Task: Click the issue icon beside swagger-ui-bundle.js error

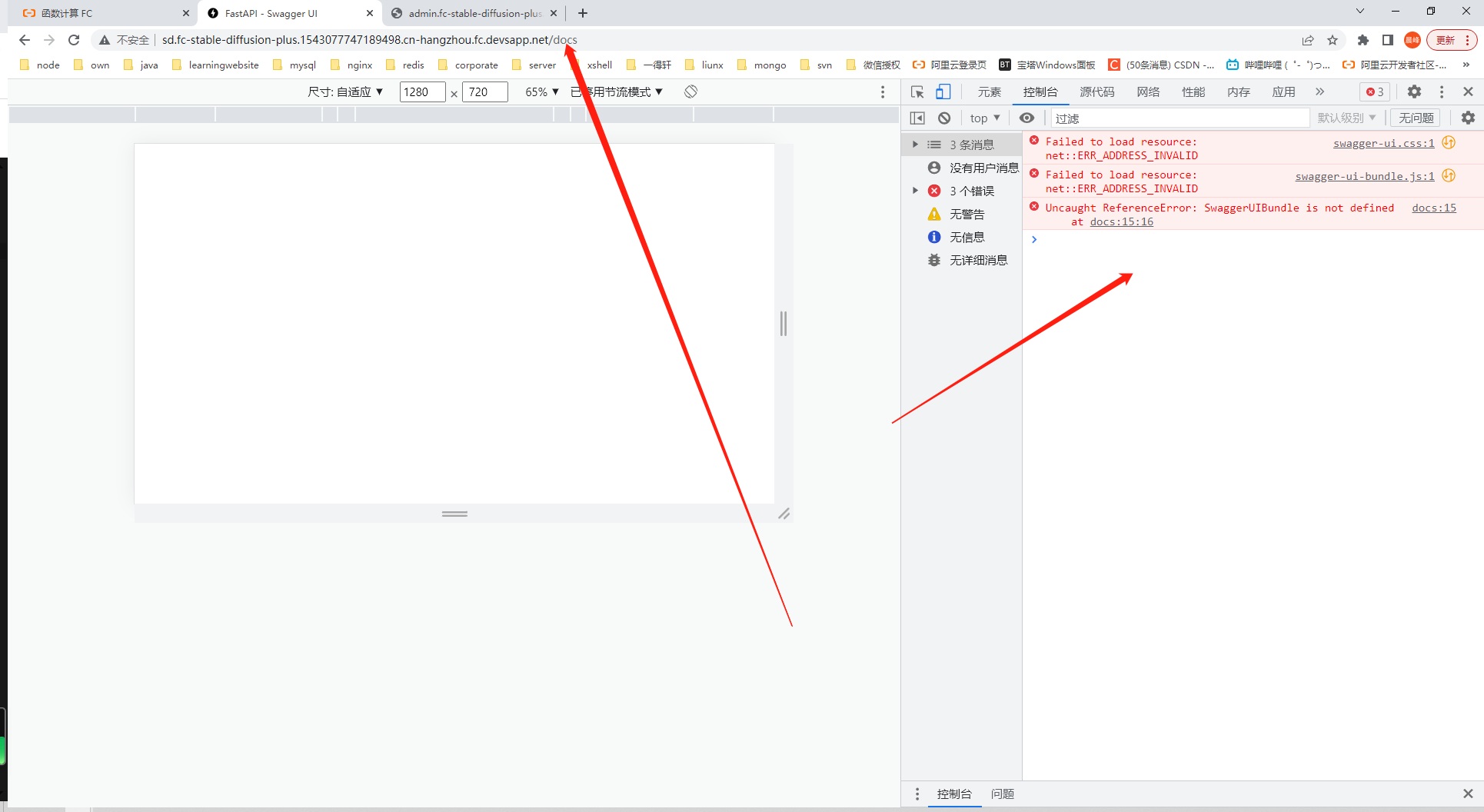Action: click(1449, 176)
